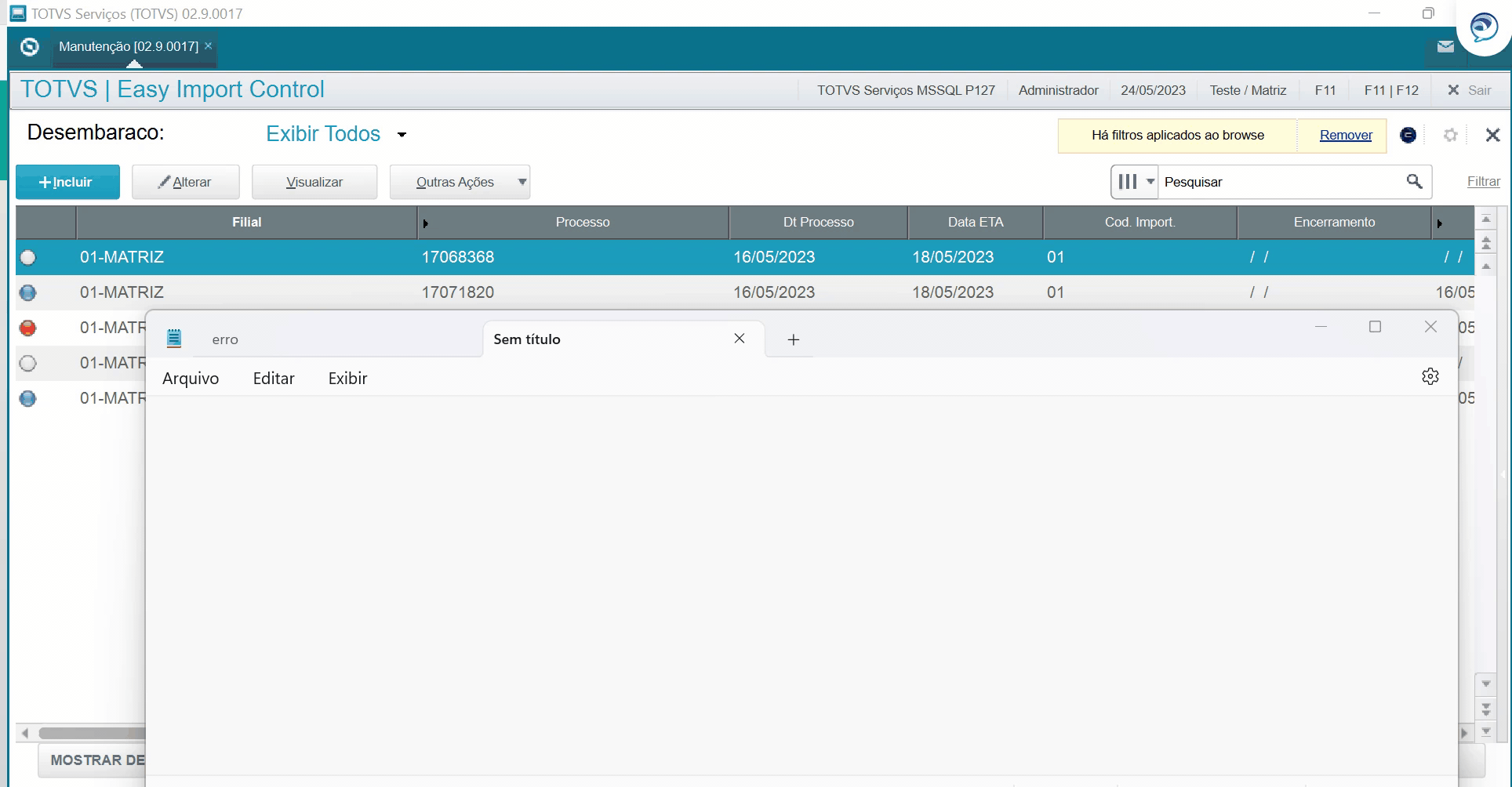Click the Teste / Matriz label
This screenshot has width=1512, height=787.
(x=1248, y=90)
